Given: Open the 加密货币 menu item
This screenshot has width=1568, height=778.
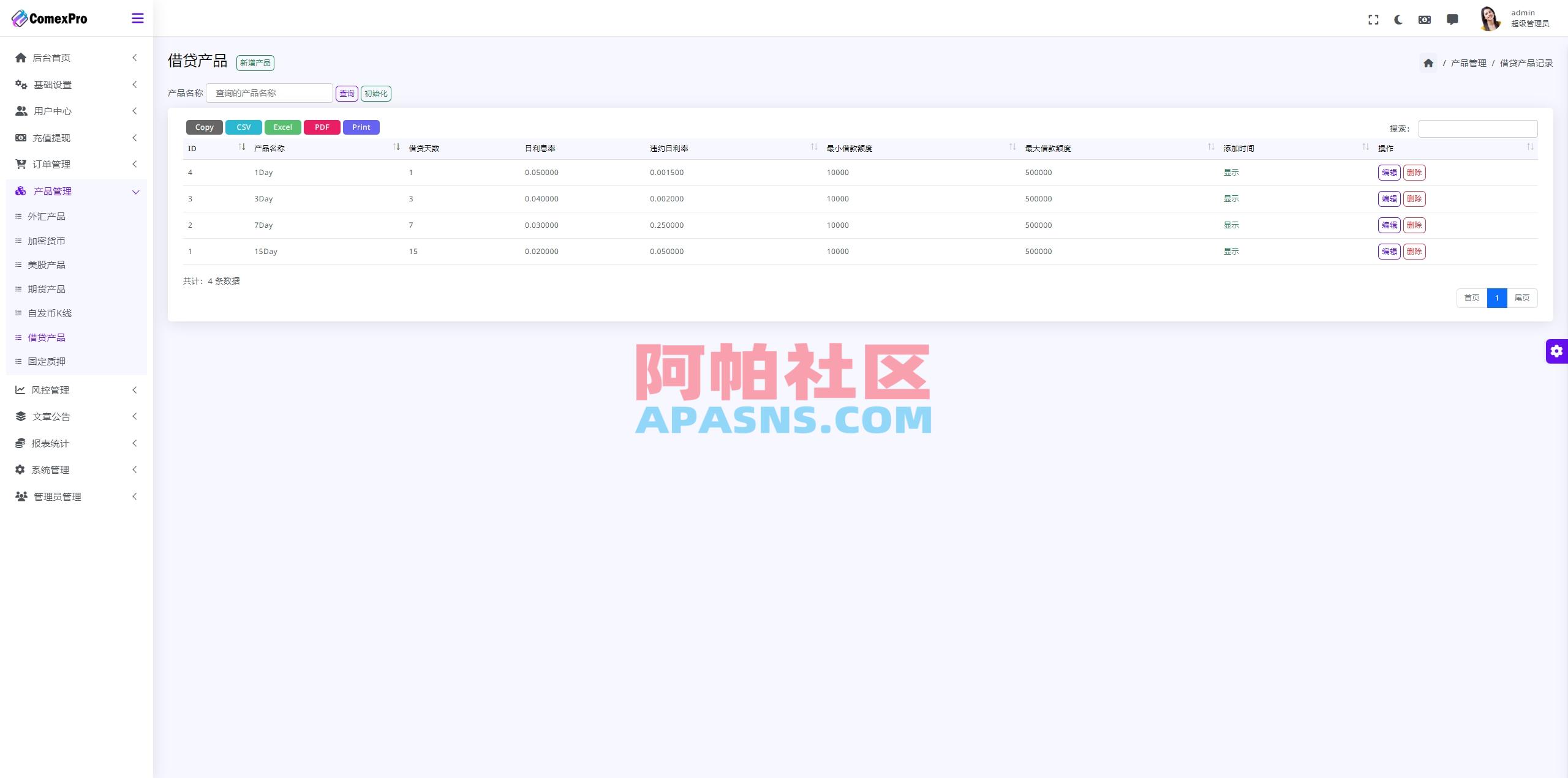Looking at the screenshot, I should pos(46,241).
